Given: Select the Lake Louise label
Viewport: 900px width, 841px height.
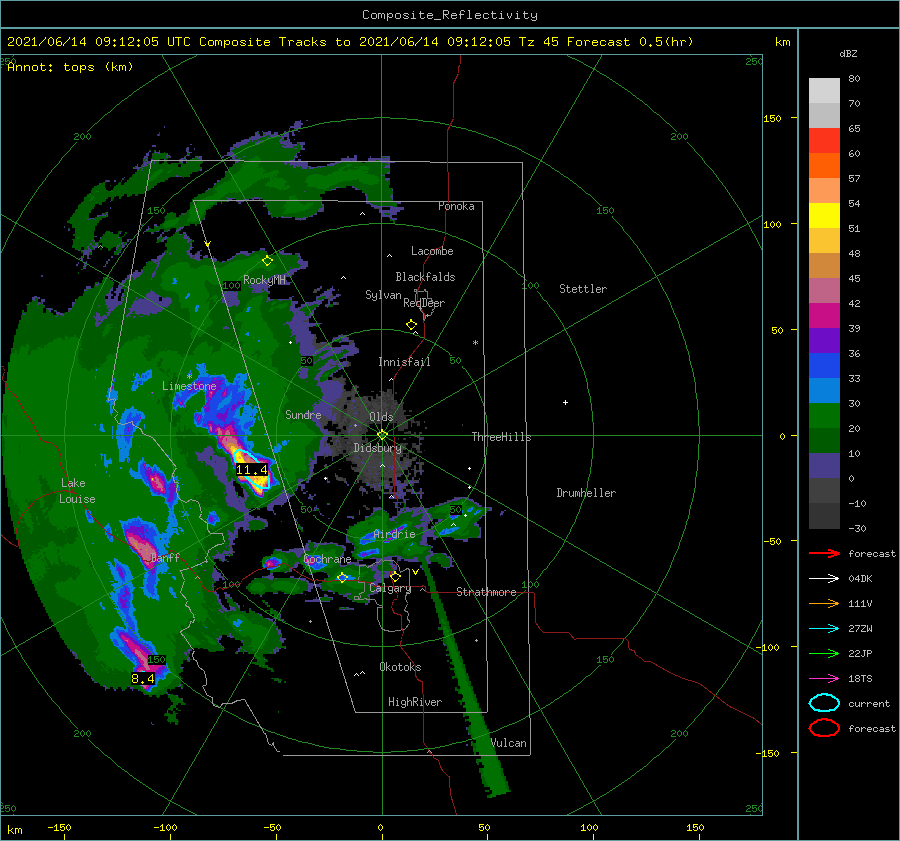Looking at the screenshot, I should coord(77,491).
